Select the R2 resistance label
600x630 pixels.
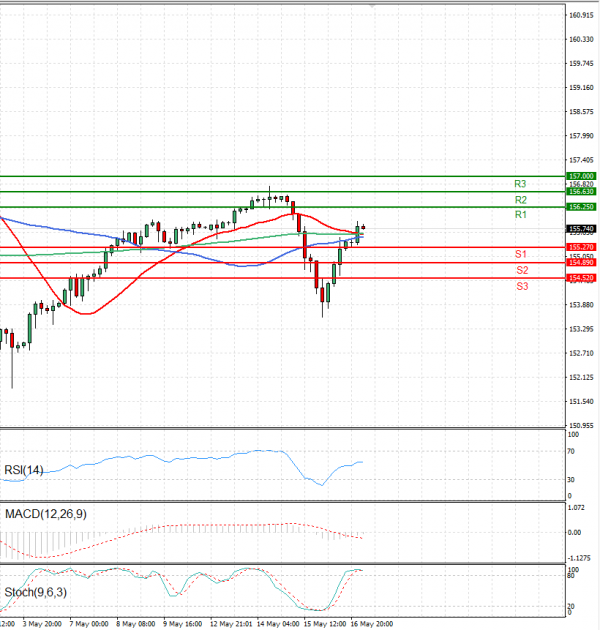(520, 200)
